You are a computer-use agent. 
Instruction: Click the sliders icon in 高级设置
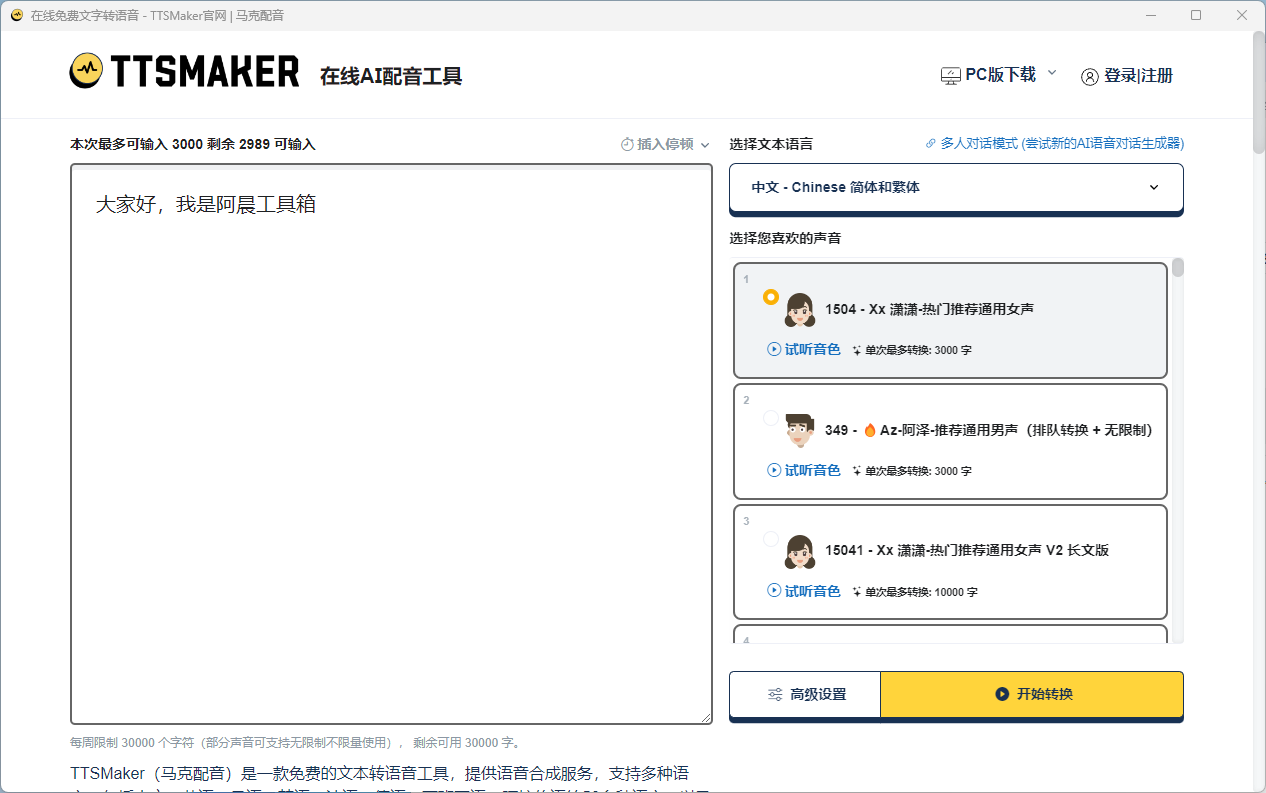[x=775, y=694]
